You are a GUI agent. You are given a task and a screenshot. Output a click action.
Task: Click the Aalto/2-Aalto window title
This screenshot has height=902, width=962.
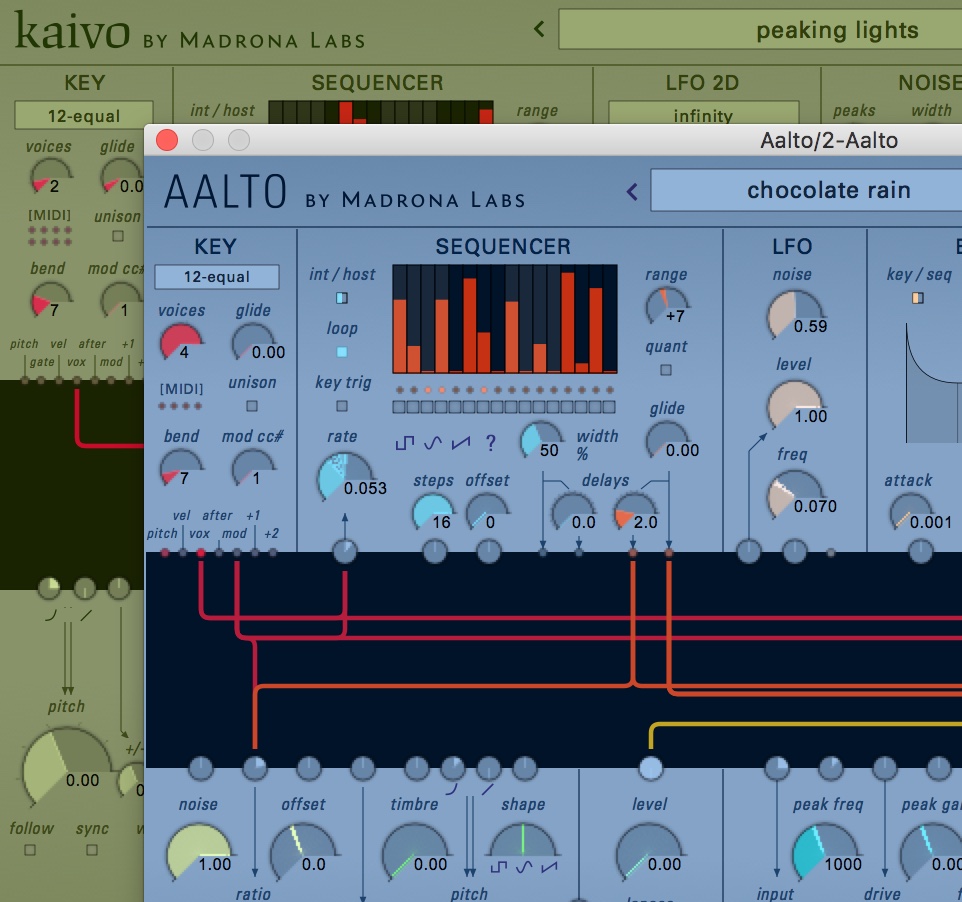(829, 141)
